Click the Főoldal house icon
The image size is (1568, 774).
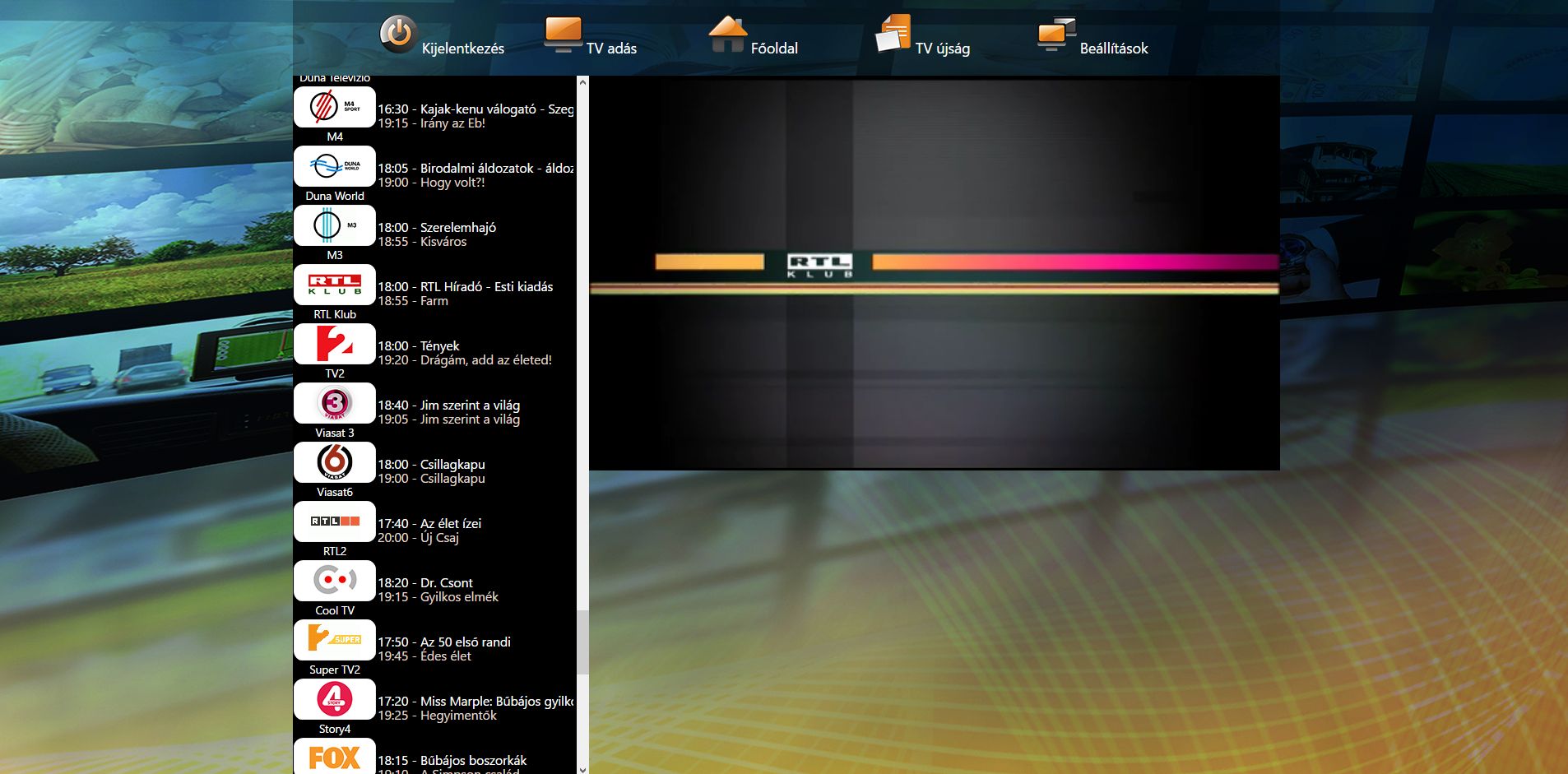(x=728, y=35)
